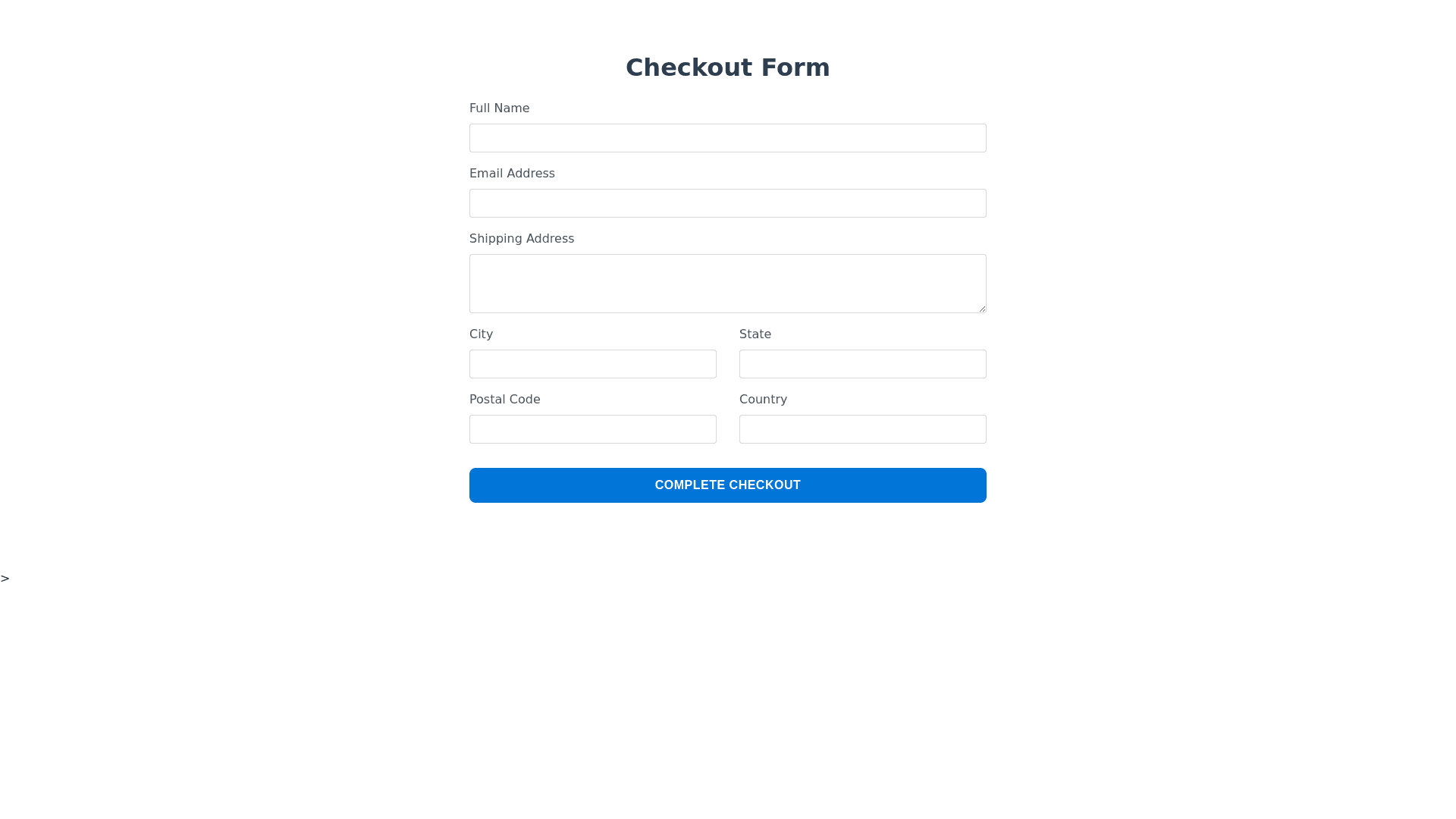This screenshot has height=819, width=1456.
Task: Click the Postal Code text box
Action: (593, 429)
